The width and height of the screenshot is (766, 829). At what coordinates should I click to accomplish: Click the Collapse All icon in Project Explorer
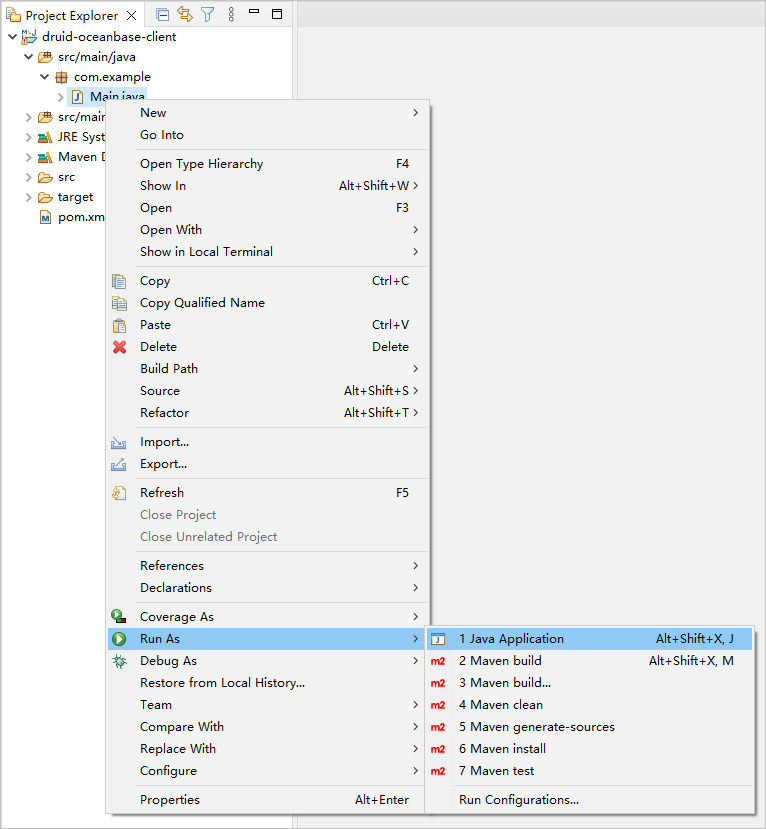[163, 14]
